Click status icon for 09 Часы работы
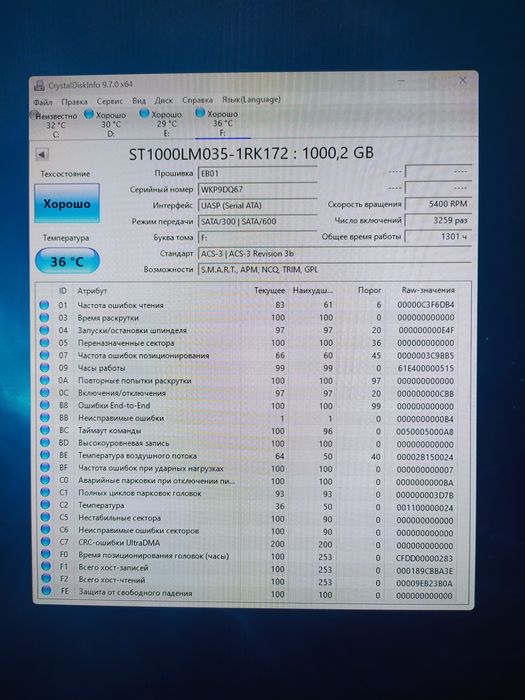Image resolution: width=525 pixels, height=700 pixels. pos(44,368)
